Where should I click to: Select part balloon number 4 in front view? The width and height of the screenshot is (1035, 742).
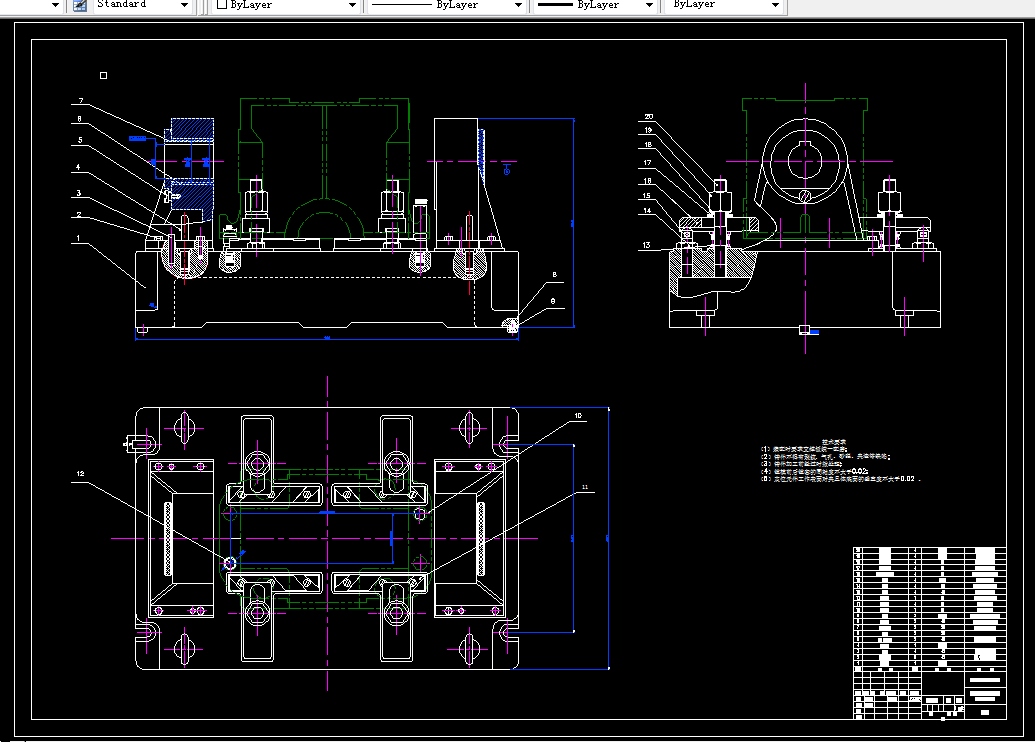(78, 167)
